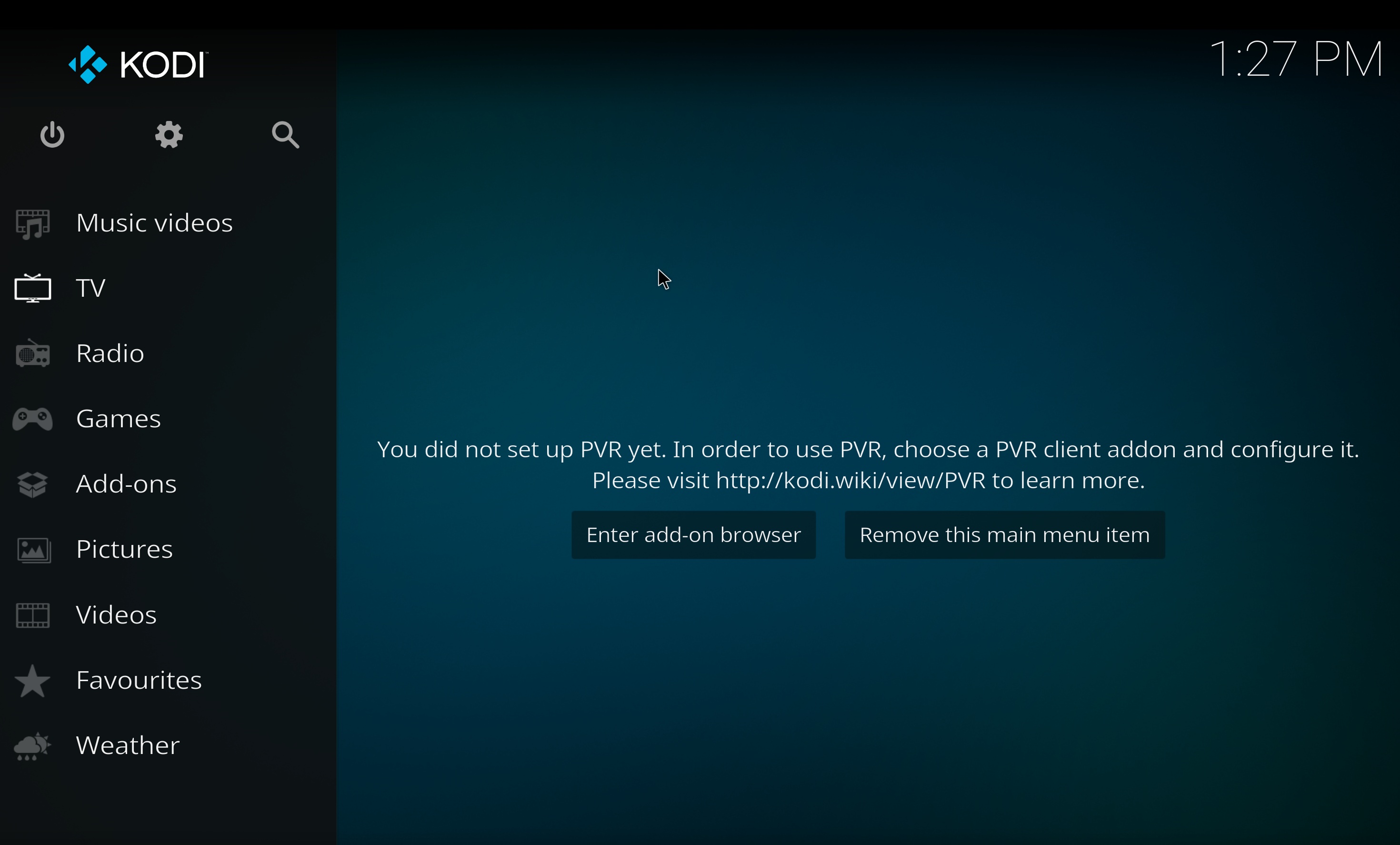The height and width of the screenshot is (845, 1400).
Task: Click the Weather cloud icon
Action: 32,746
